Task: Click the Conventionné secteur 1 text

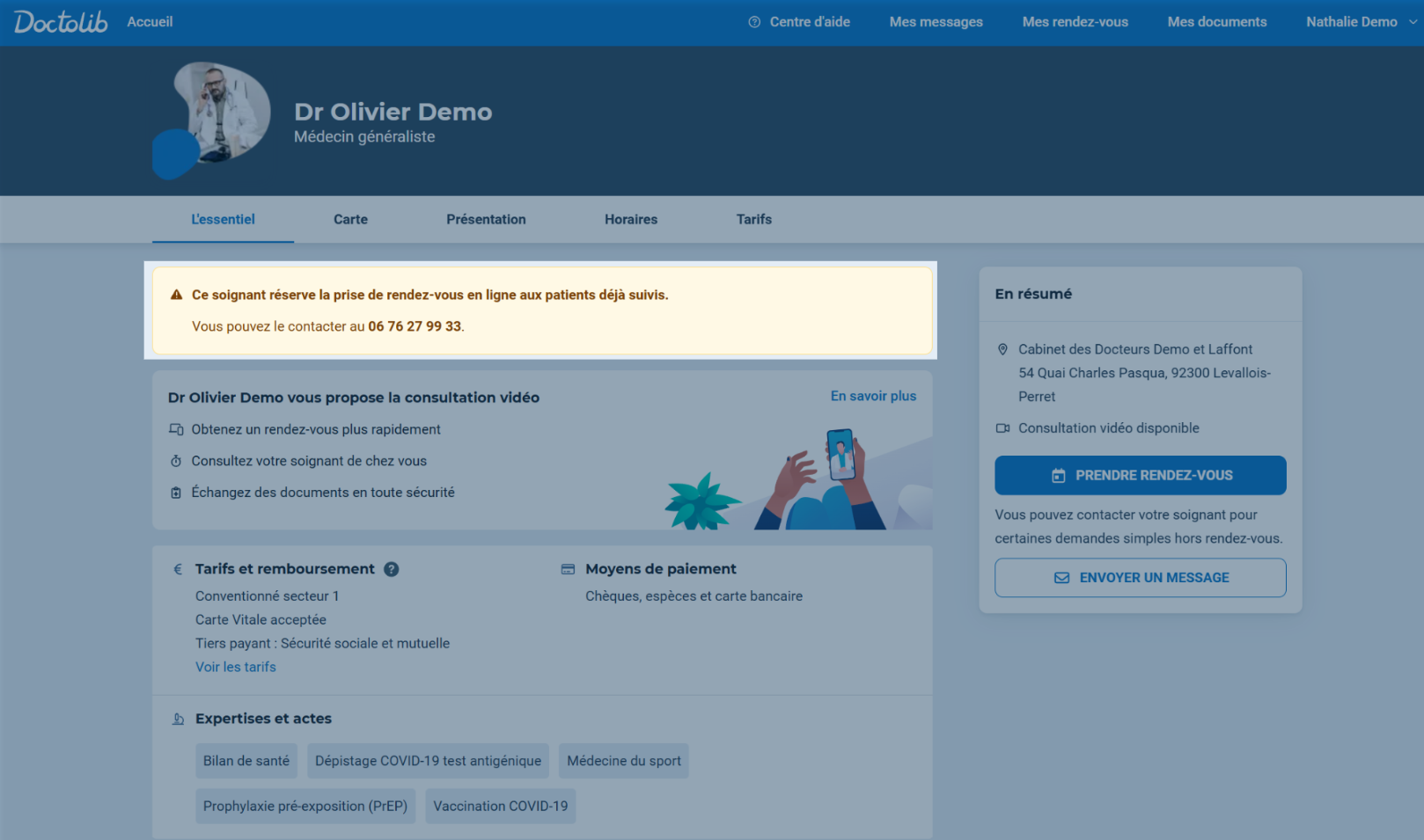Action: pyautogui.click(x=267, y=595)
